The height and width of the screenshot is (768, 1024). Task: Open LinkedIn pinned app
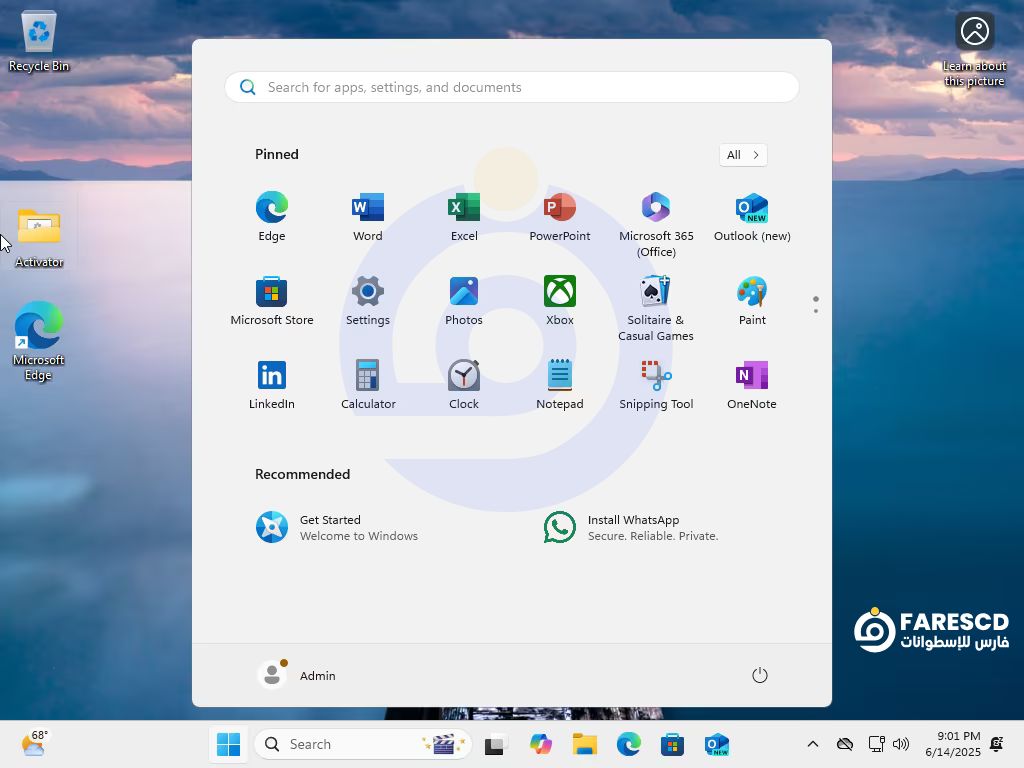coord(272,385)
